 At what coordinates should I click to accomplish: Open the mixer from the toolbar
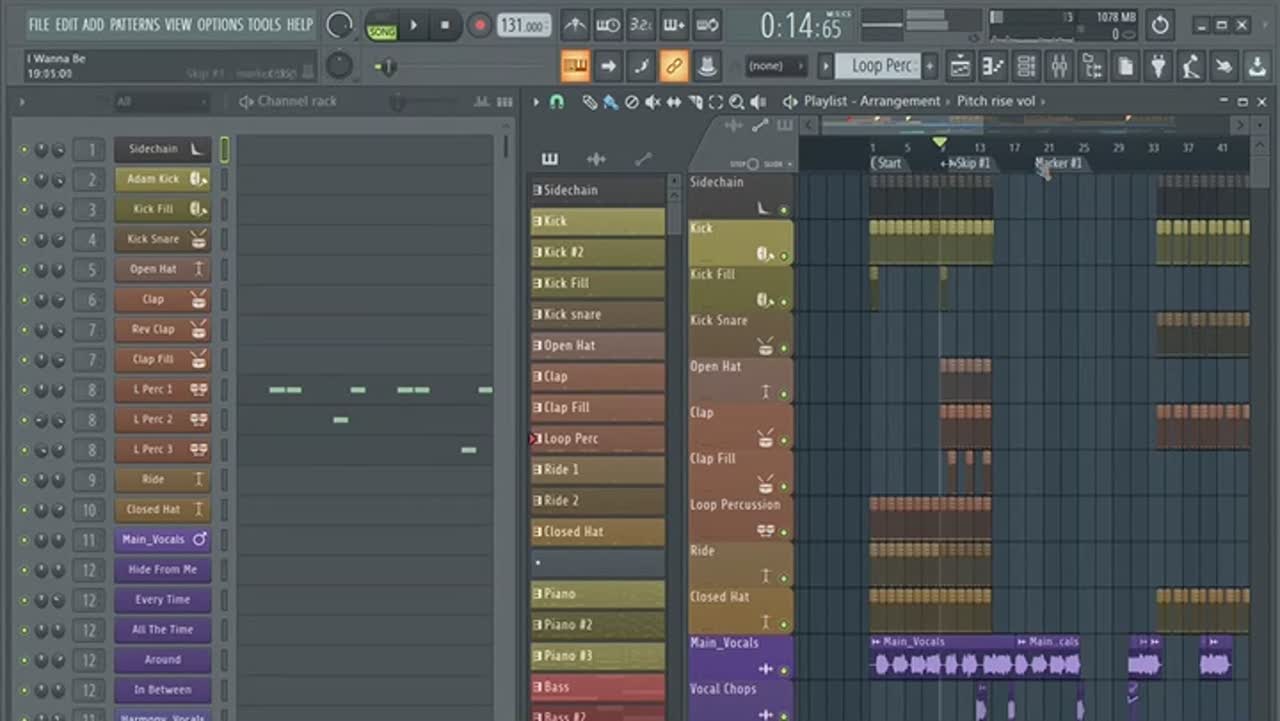coord(1058,67)
